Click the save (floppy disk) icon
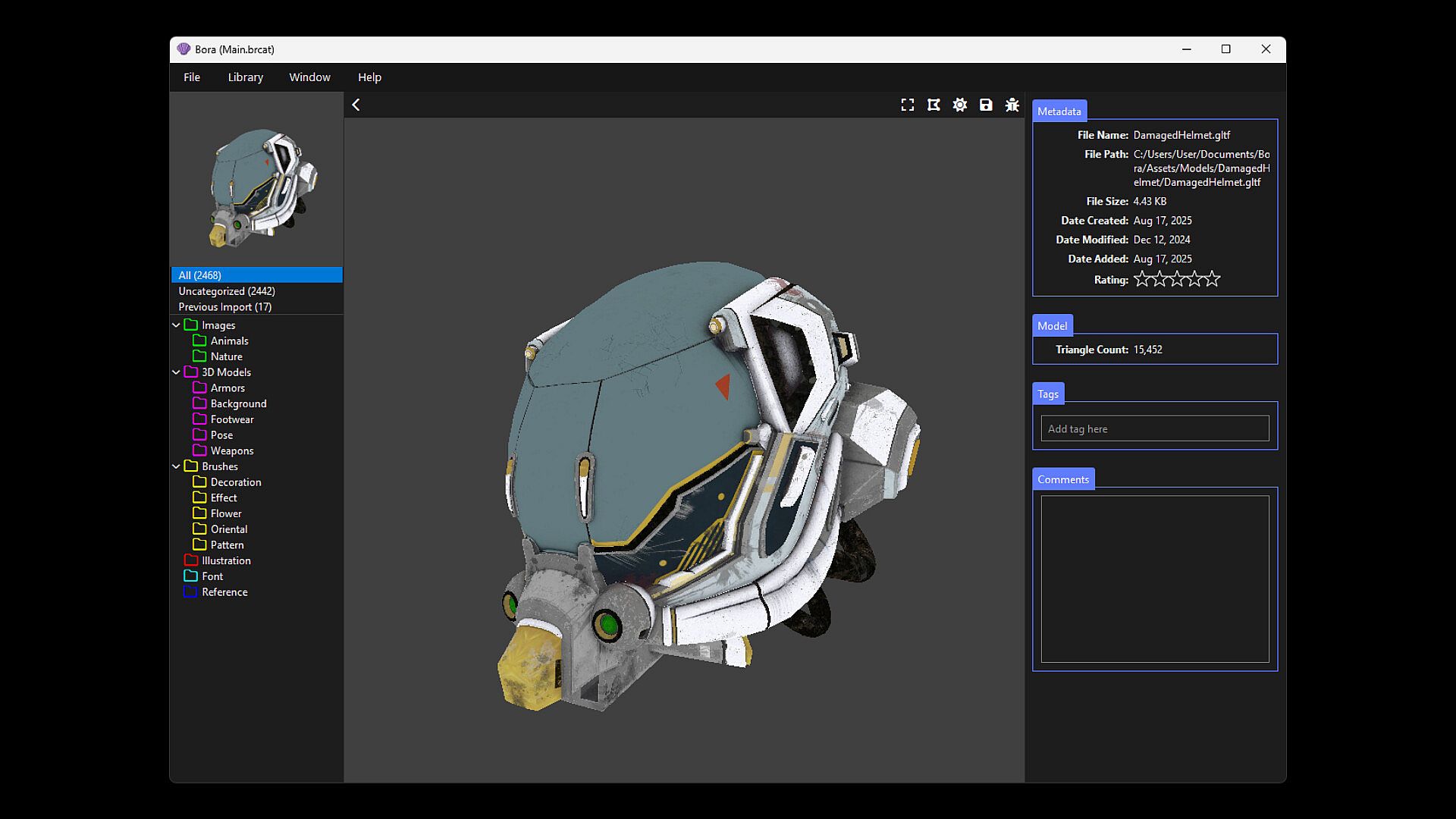This screenshot has height=819, width=1456. (x=986, y=105)
